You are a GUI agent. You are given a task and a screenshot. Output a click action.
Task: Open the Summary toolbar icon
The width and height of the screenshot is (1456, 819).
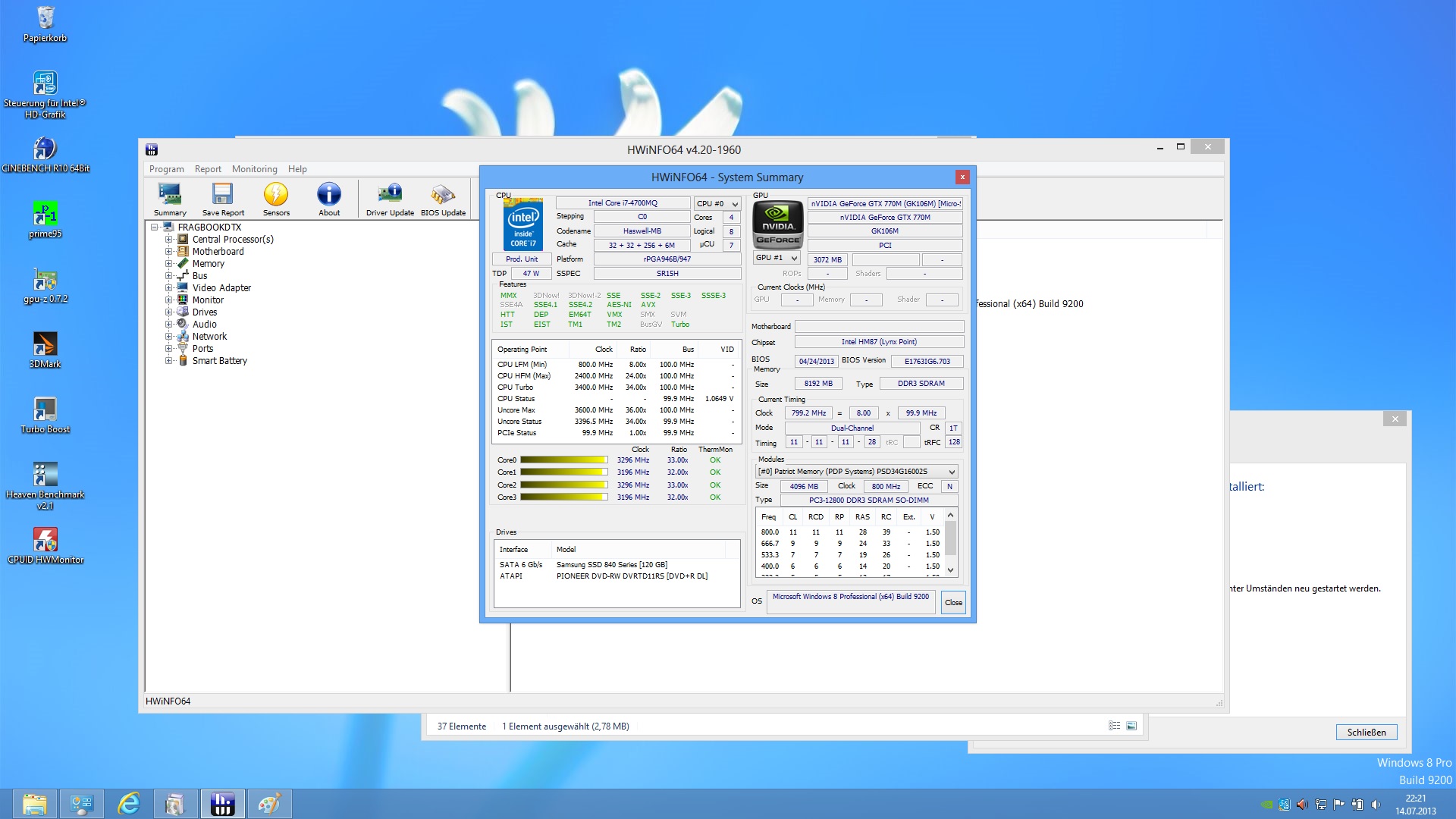tap(170, 199)
